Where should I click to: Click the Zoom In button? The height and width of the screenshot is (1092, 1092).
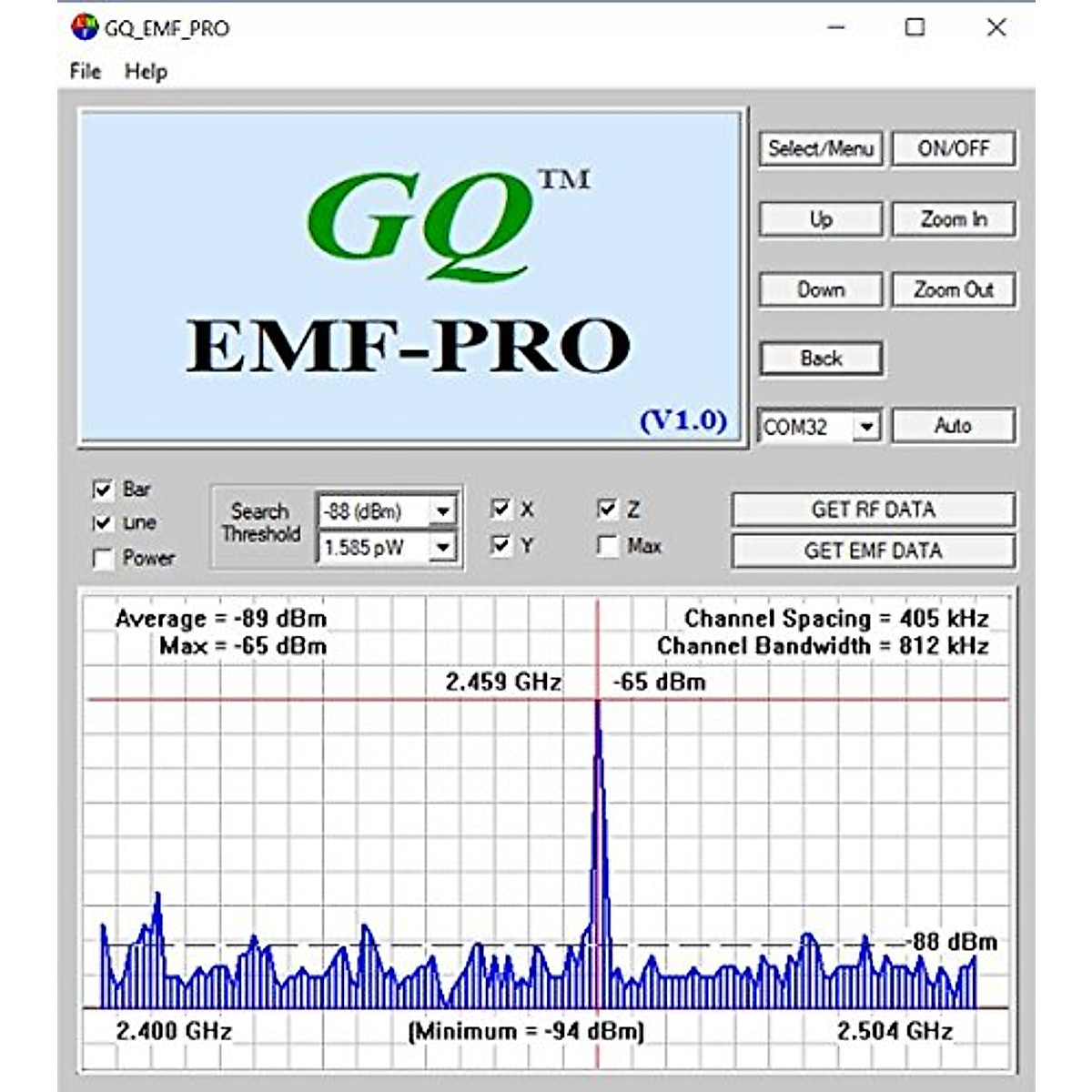point(953,219)
